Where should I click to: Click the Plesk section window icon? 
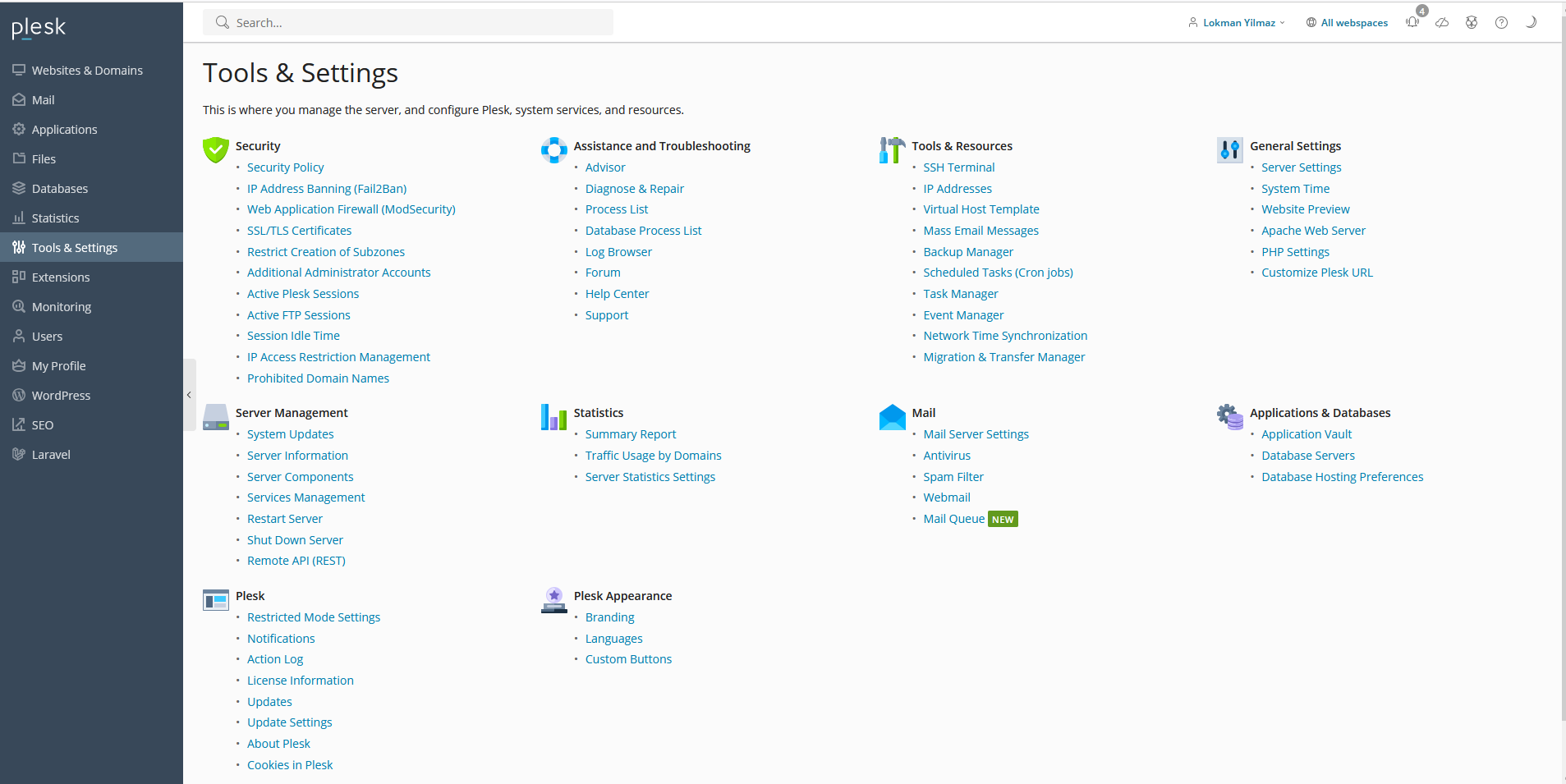[x=216, y=600]
